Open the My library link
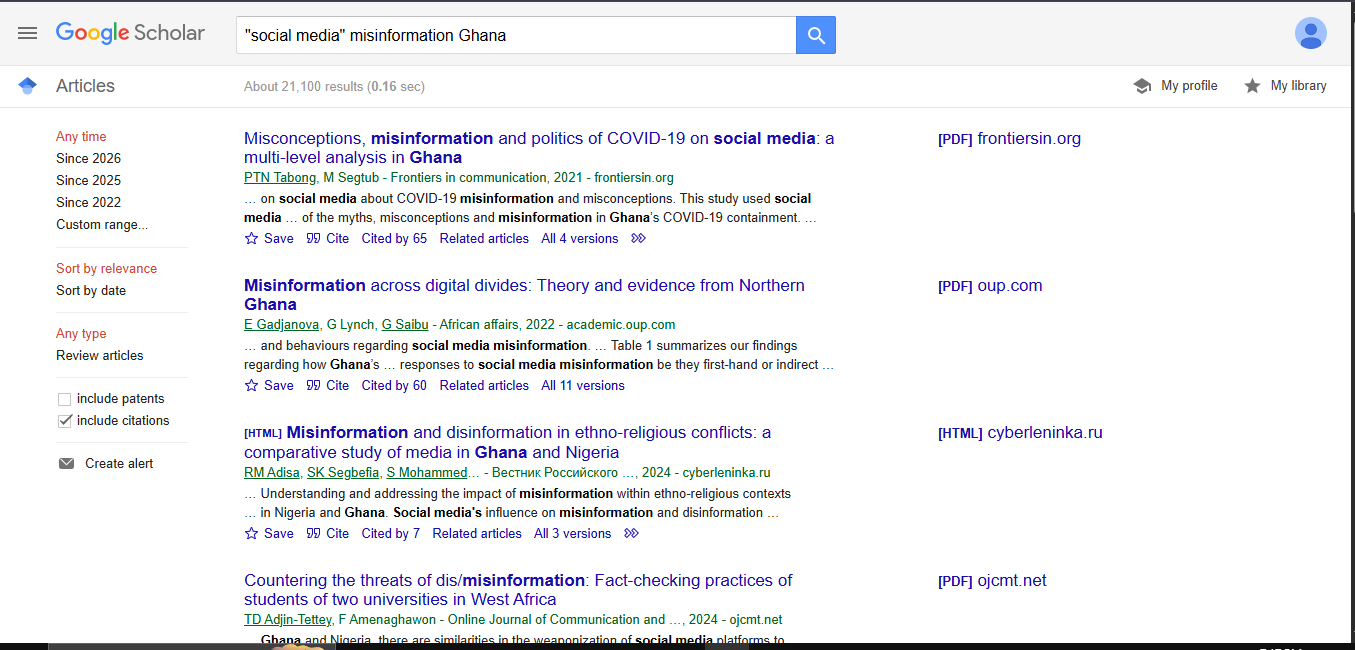Image resolution: width=1355 pixels, height=650 pixels. coord(1298,86)
